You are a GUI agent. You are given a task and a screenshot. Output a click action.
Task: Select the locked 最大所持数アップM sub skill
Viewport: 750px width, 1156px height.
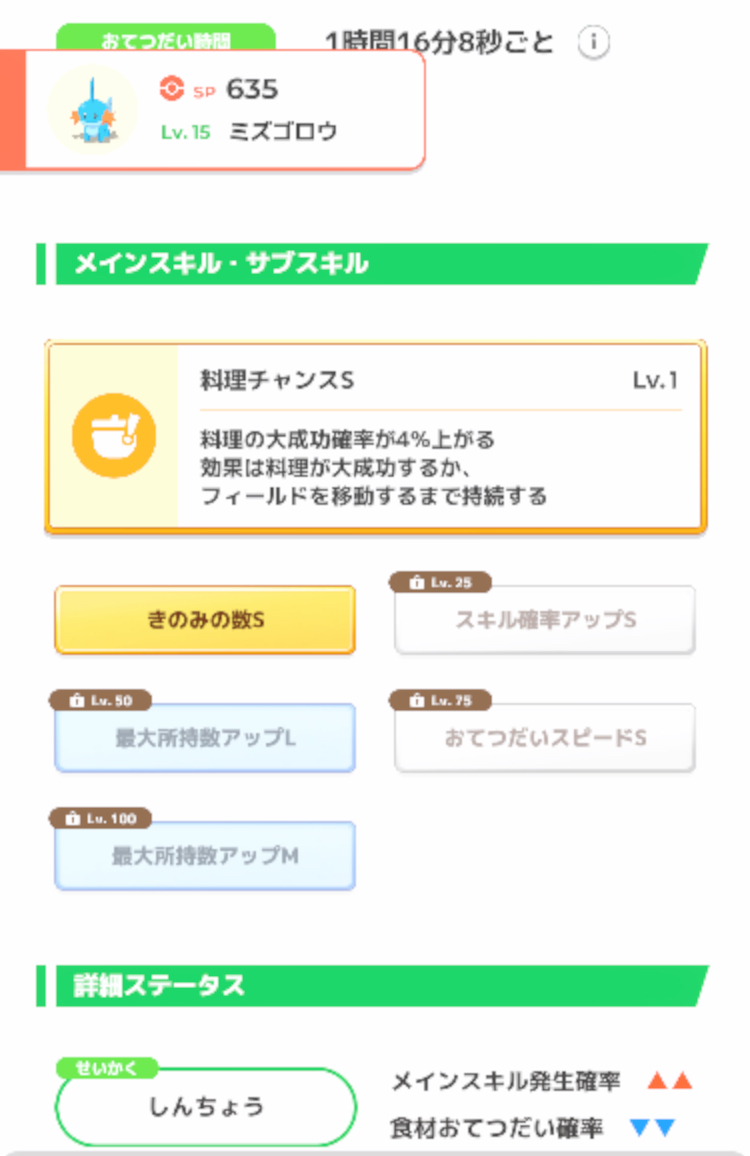205,857
